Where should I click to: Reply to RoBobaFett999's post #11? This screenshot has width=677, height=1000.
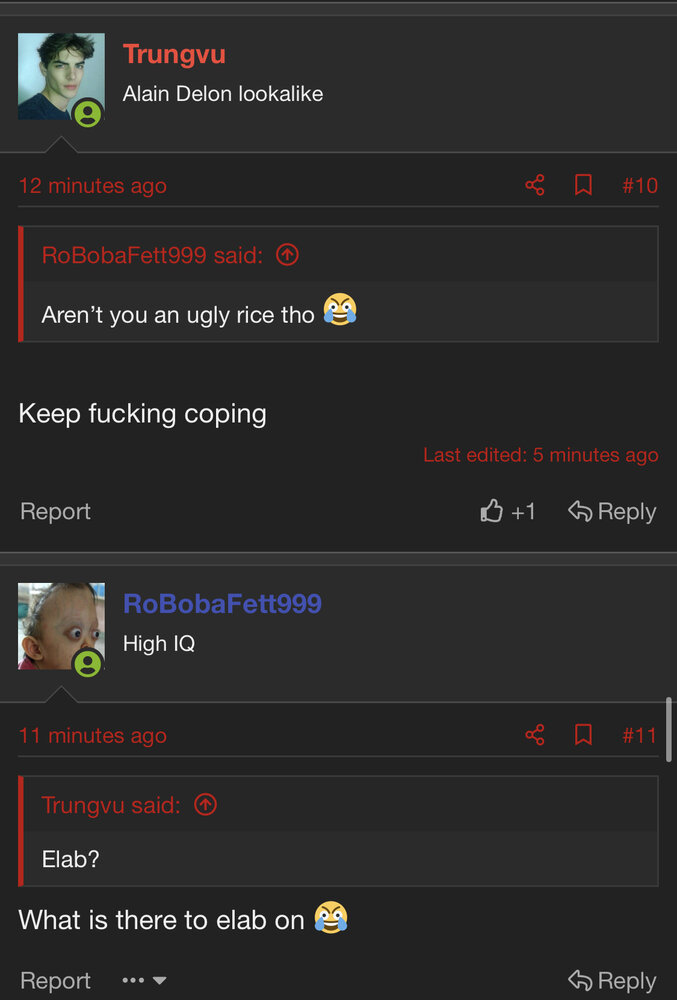[612, 980]
